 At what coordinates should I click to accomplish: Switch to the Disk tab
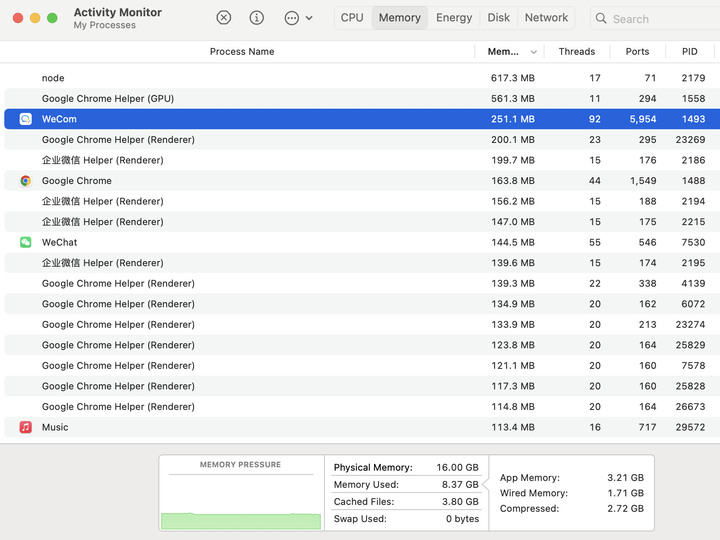[x=499, y=18]
